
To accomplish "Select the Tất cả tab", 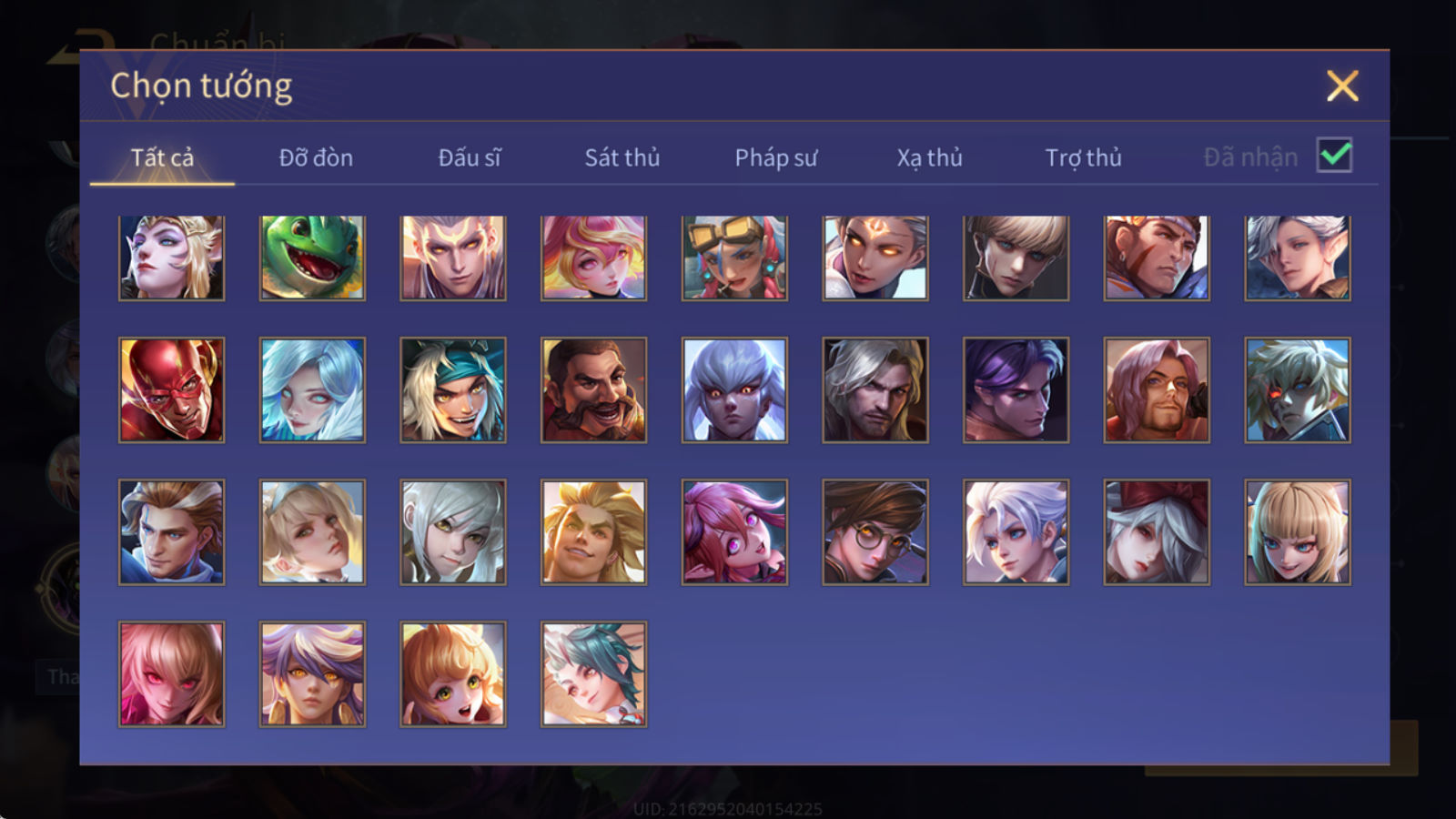I will (162, 157).
